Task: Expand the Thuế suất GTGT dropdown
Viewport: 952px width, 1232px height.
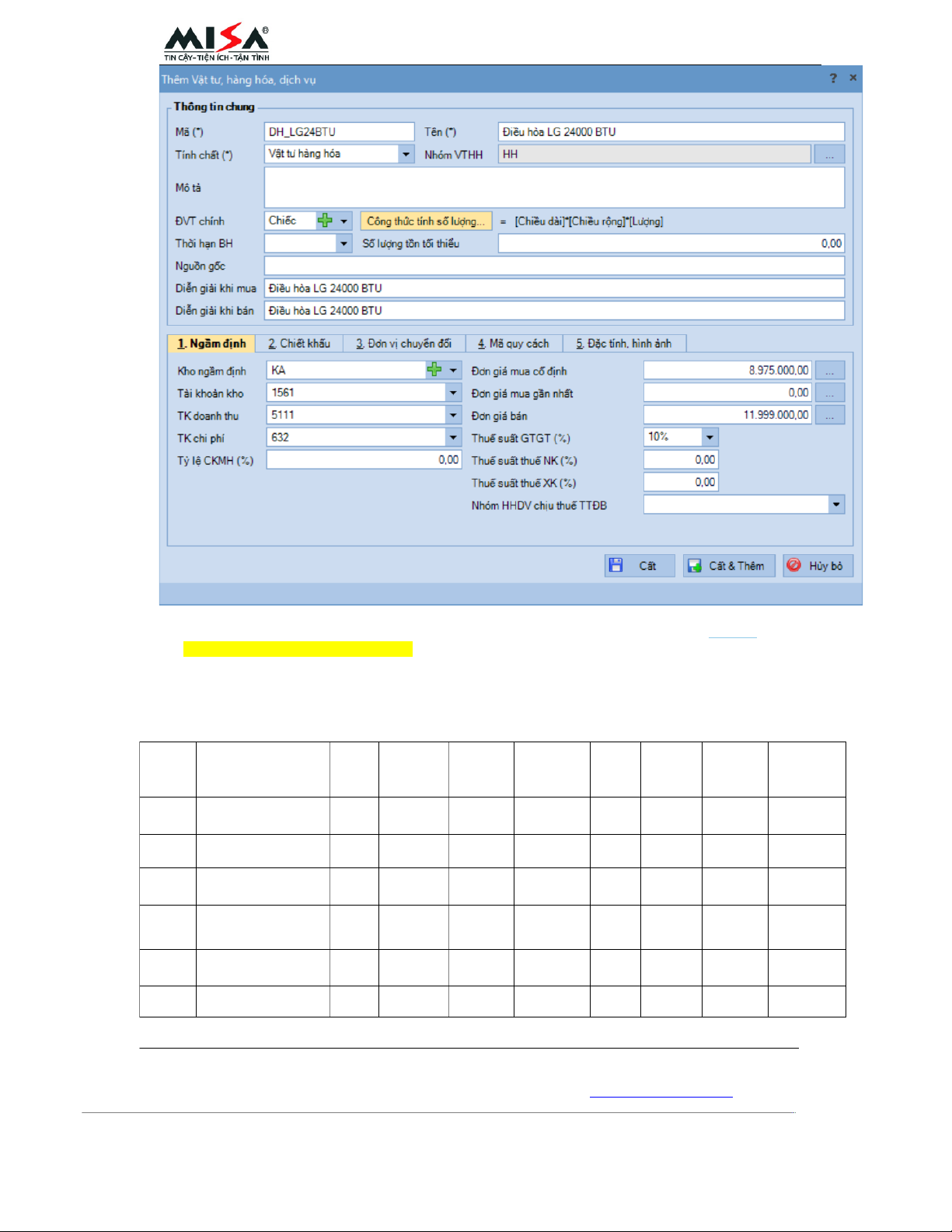Action: pyautogui.click(x=710, y=438)
